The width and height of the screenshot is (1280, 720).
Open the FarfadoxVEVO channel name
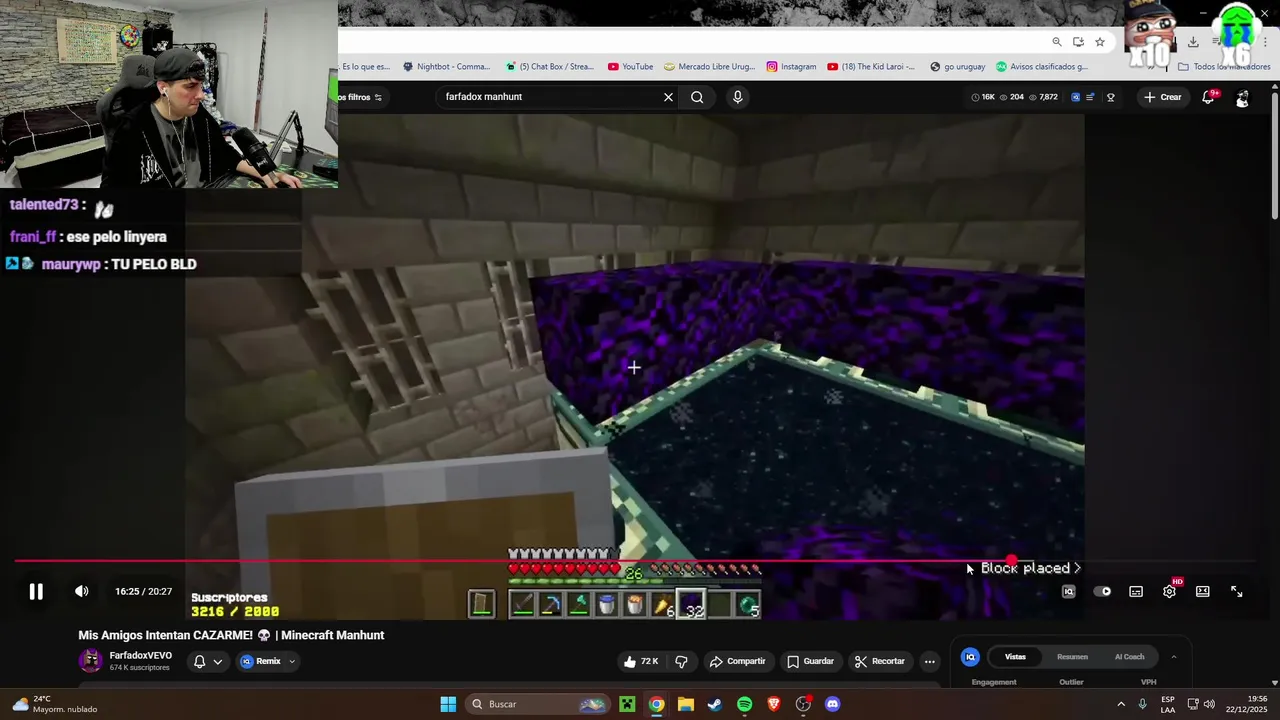point(141,655)
